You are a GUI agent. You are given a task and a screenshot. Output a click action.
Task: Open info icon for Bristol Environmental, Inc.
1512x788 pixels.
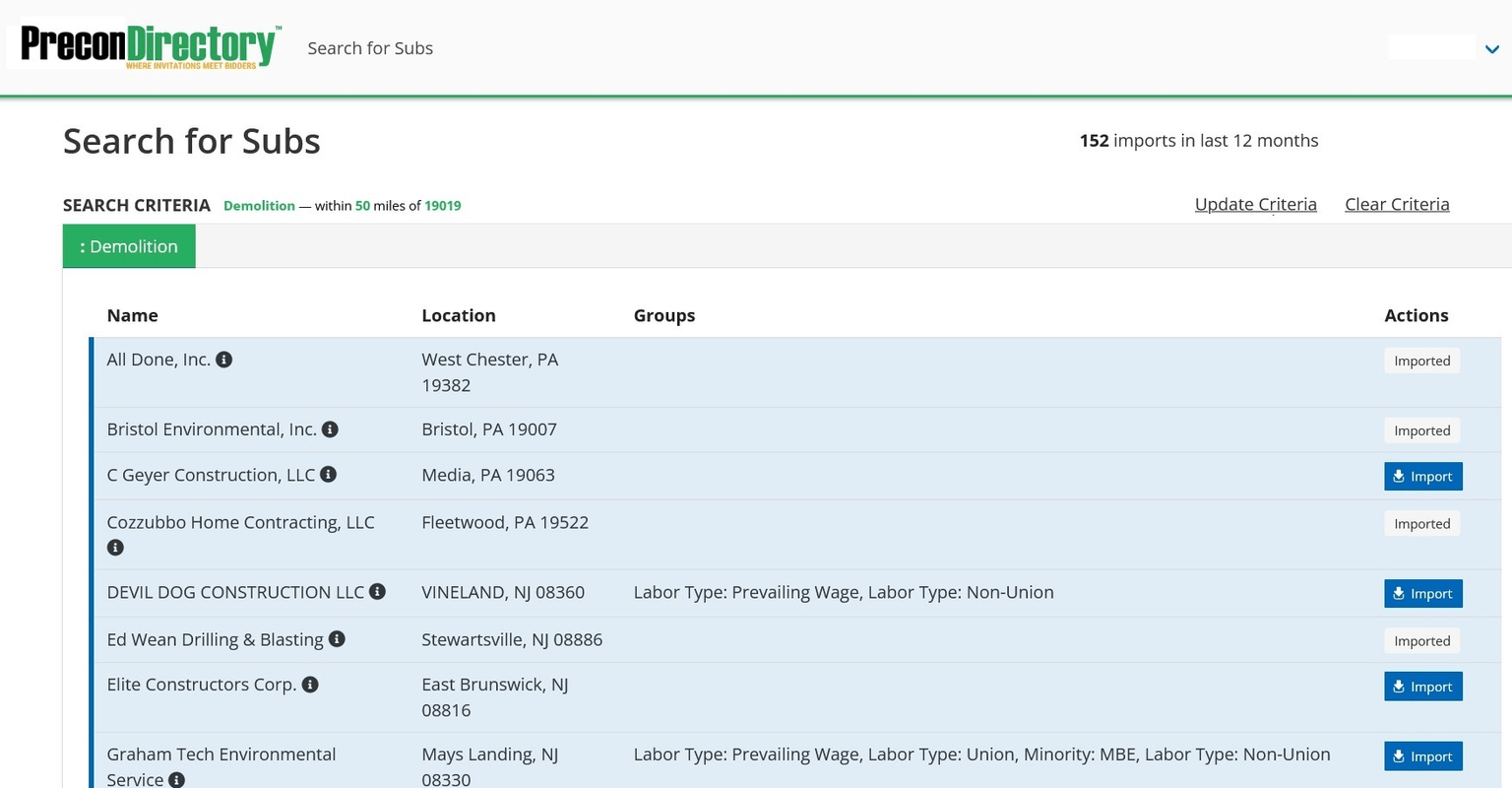point(331,429)
